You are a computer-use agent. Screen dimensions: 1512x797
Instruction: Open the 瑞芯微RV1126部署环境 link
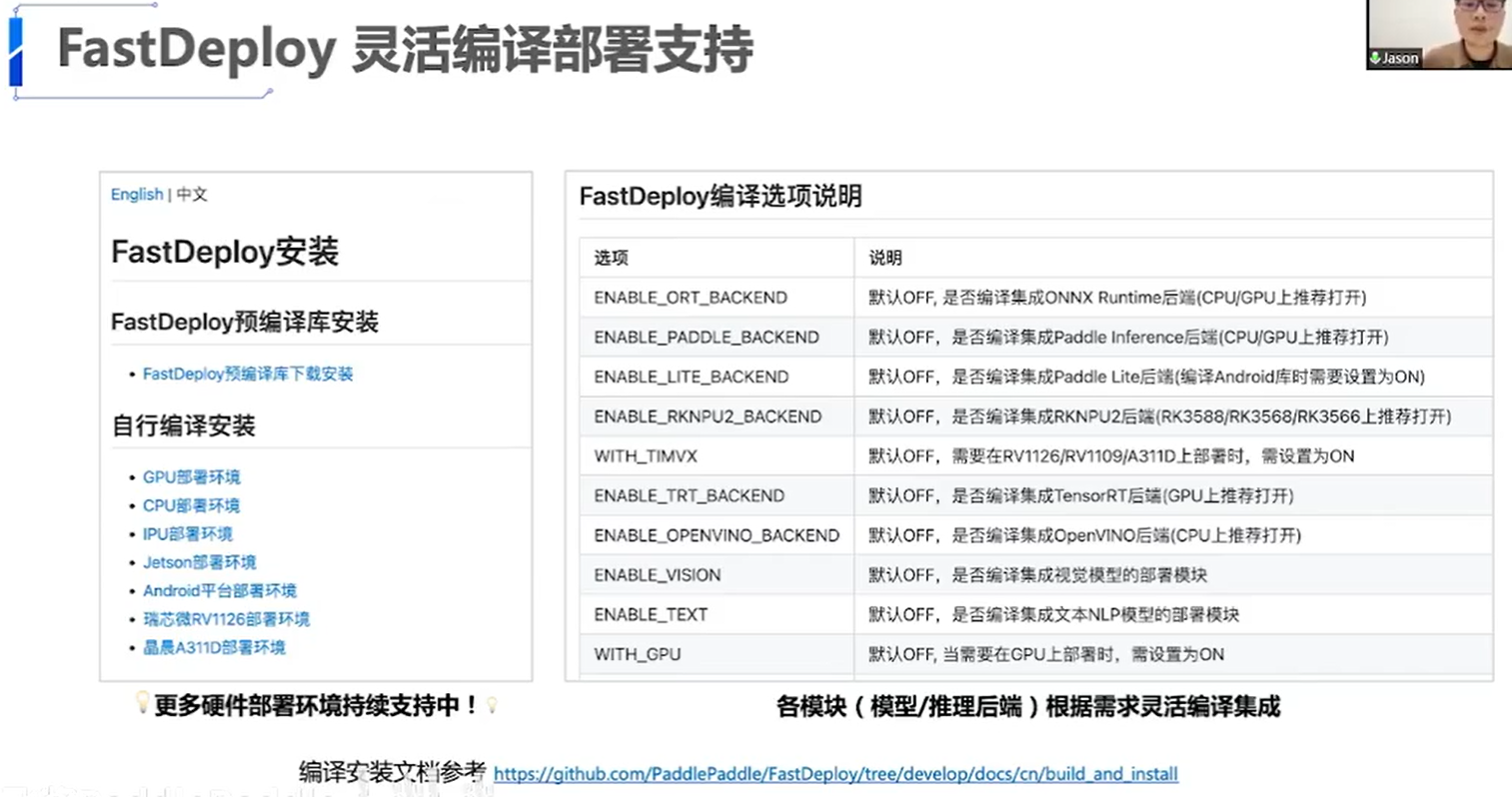(226, 619)
